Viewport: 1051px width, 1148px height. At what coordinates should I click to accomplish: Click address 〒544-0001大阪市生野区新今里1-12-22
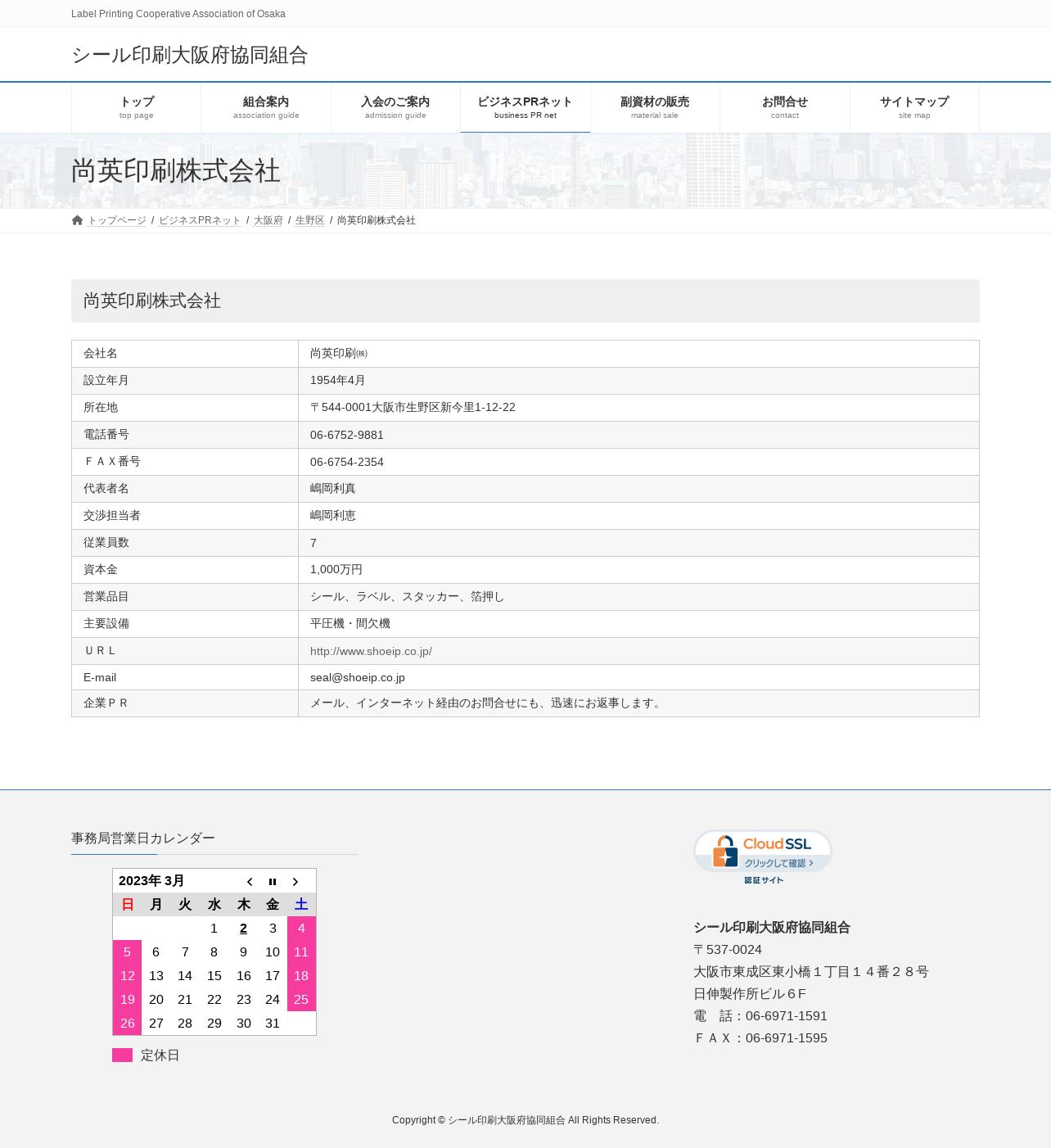(413, 407)
